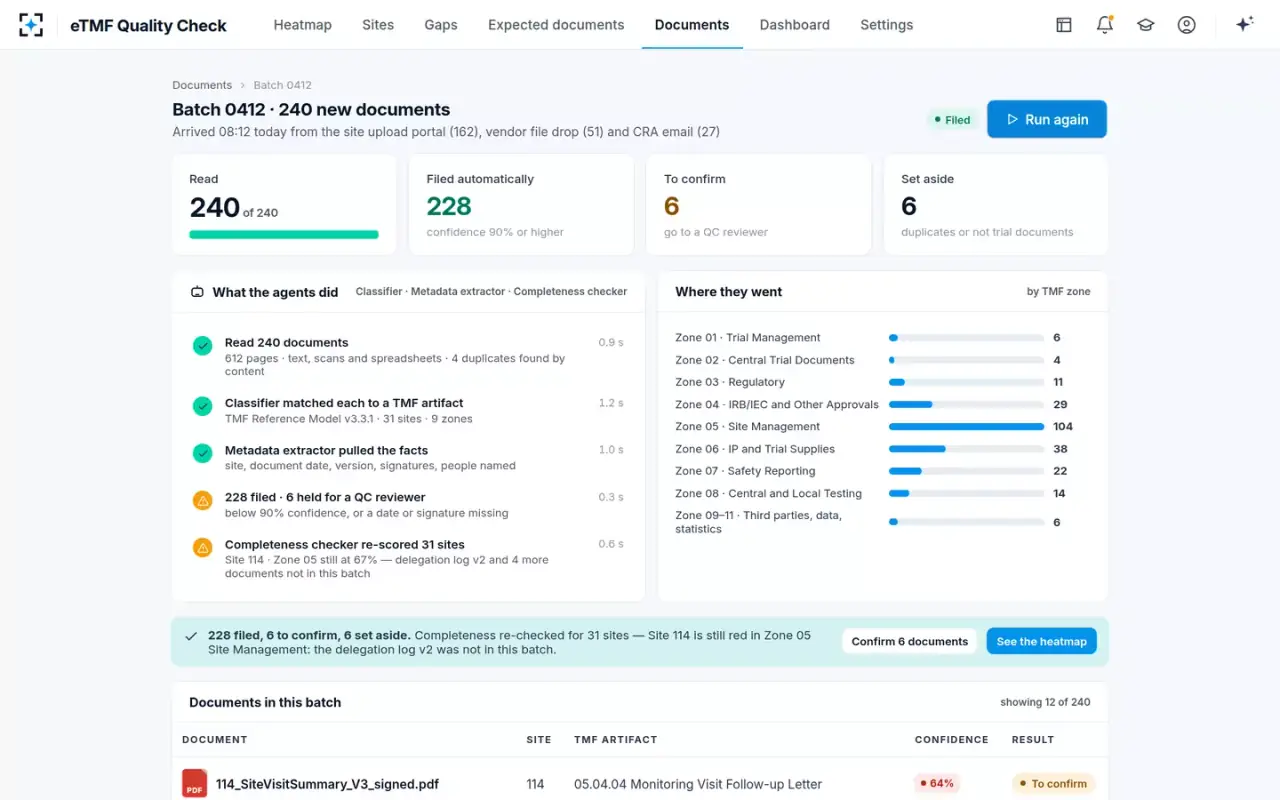Click See the heatmap button
The image size is (1280, 800).
pos(1042,641)
